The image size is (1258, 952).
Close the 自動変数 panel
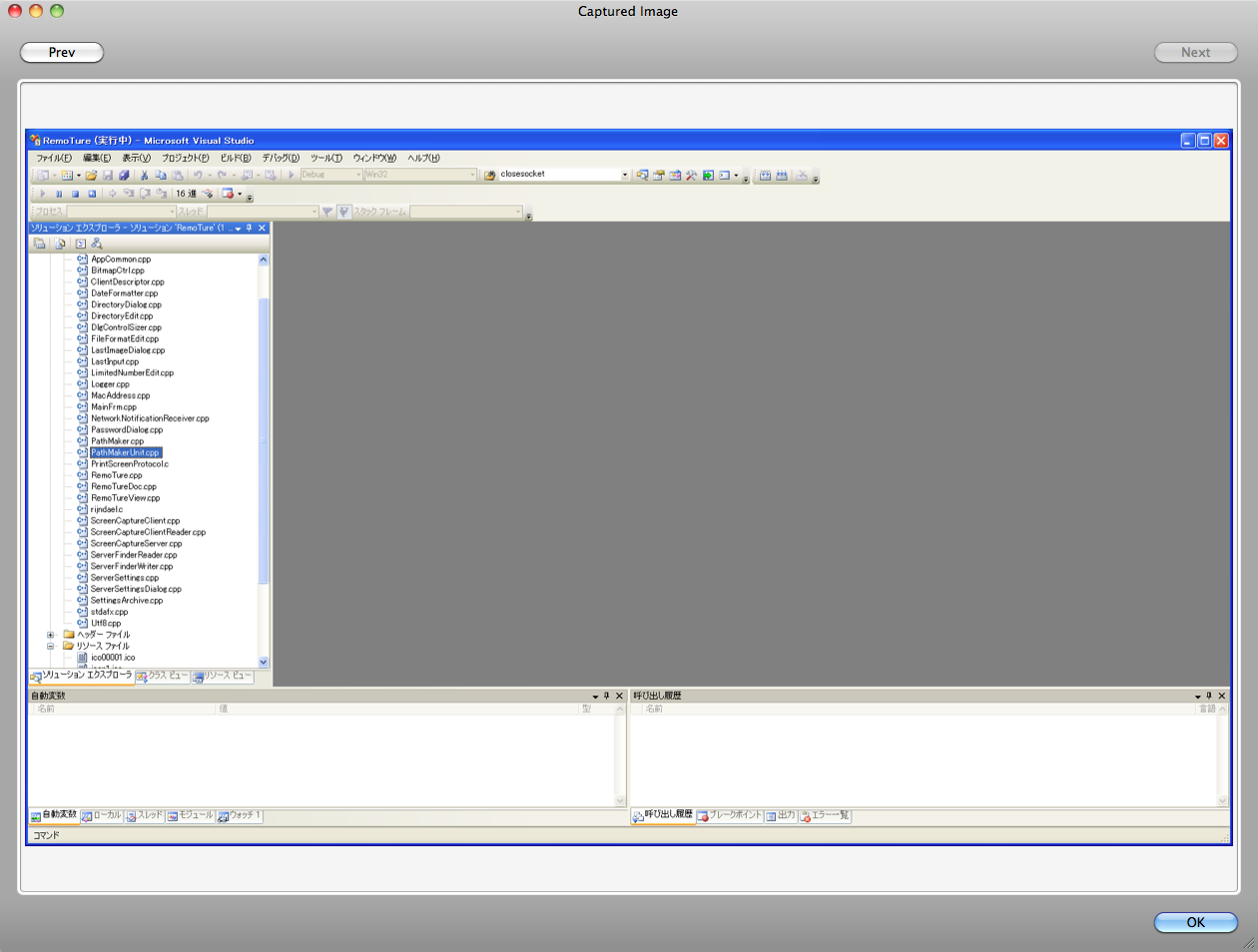point(619,697)
